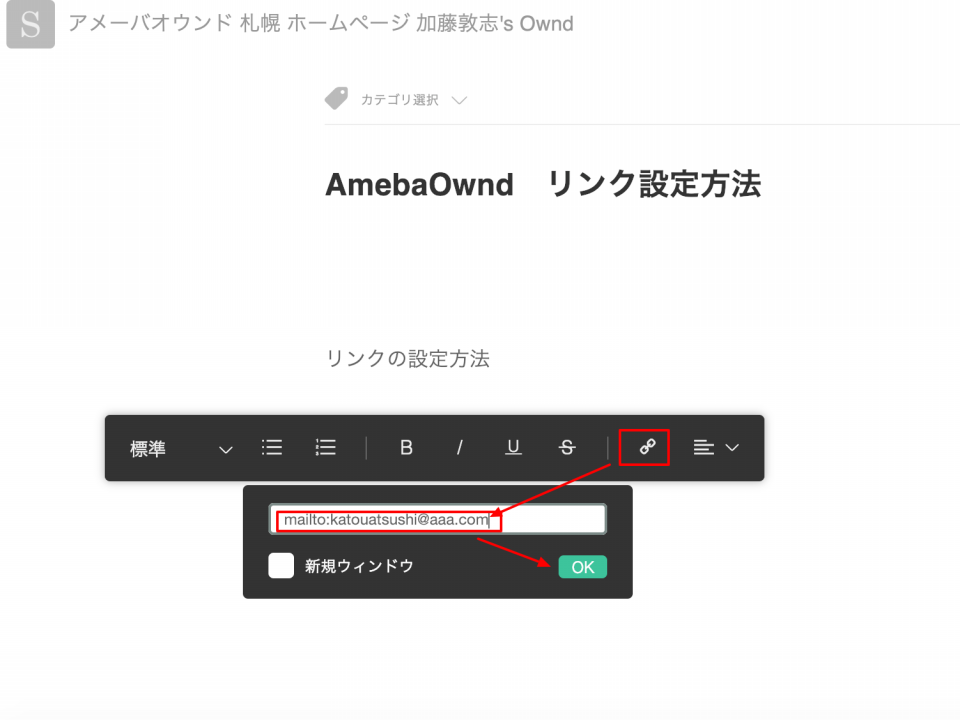Click the site name header text
Image resolution: width=960 pixels, height=720 pixels.
pos(321,23)
